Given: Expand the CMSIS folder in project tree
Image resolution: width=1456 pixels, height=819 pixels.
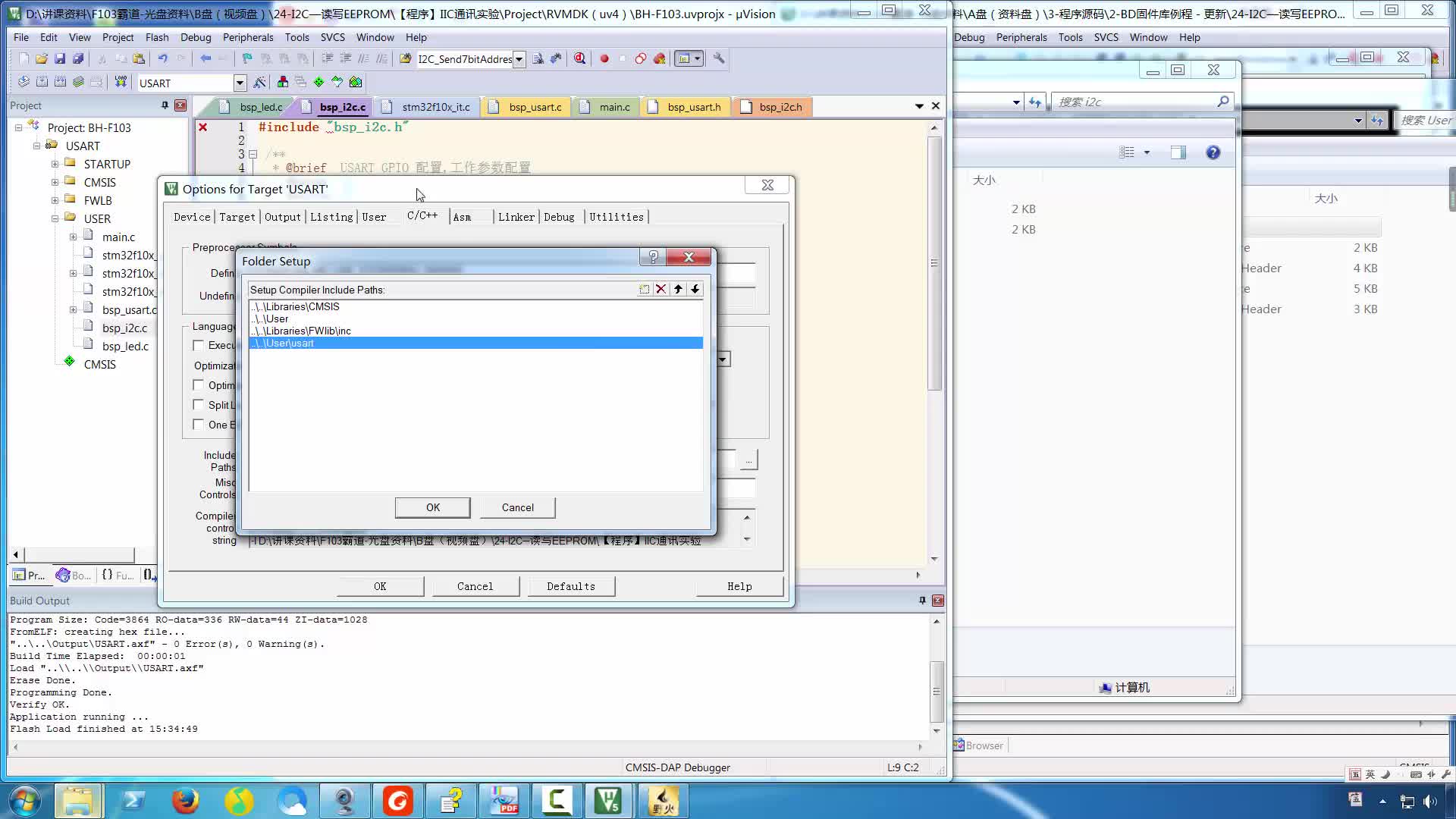Looking at the screenshot, I should (55, 182).
